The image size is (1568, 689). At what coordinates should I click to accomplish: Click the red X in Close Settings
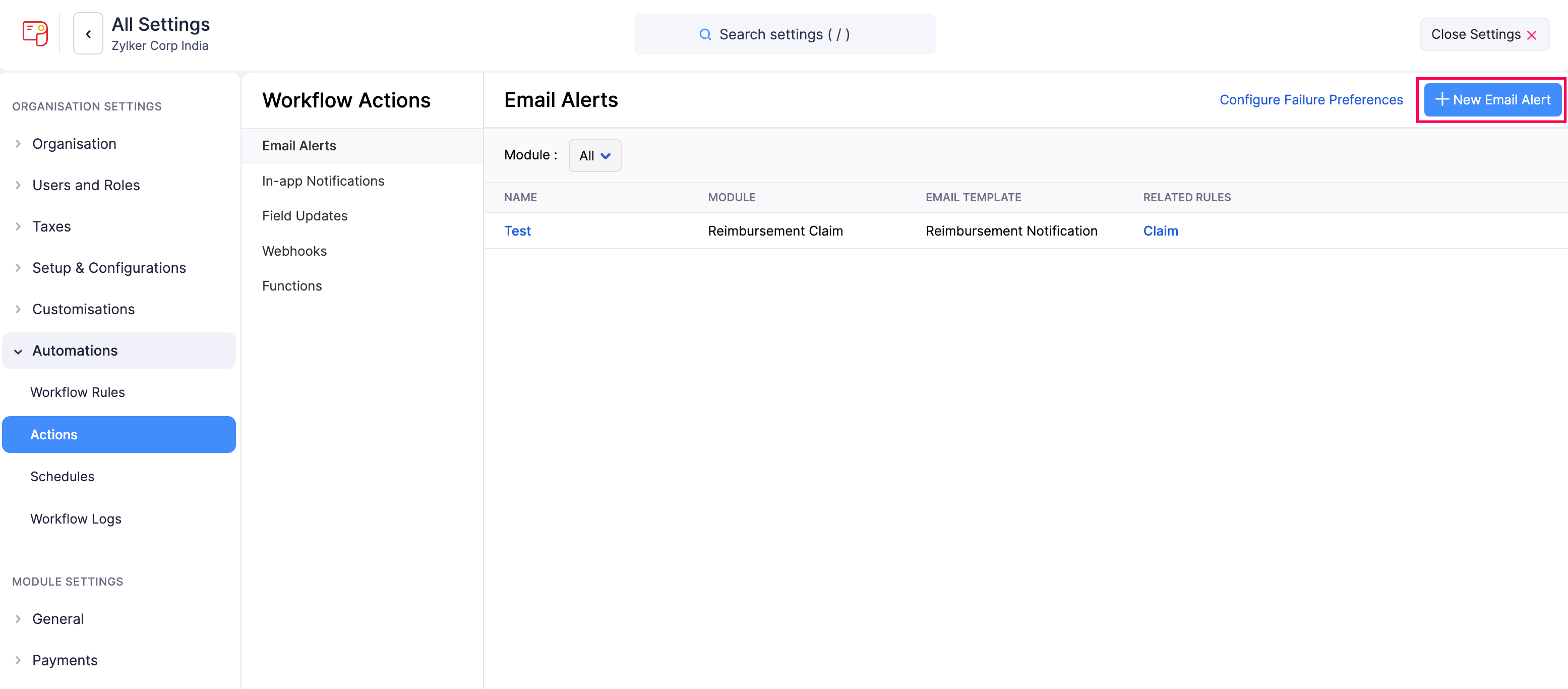1532,35
